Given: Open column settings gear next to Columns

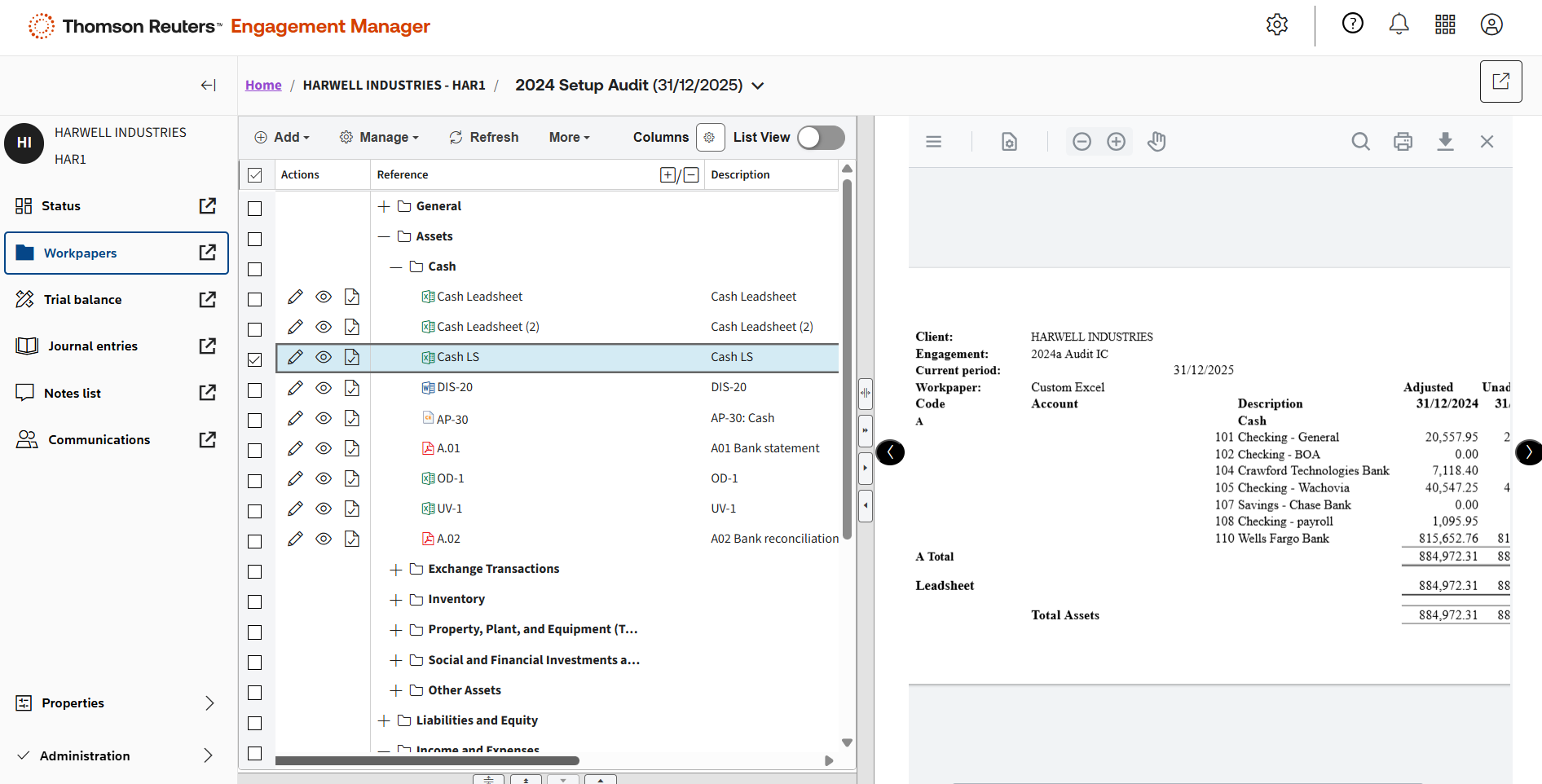Looking at the screenshot, I should (x=710, y=138).
